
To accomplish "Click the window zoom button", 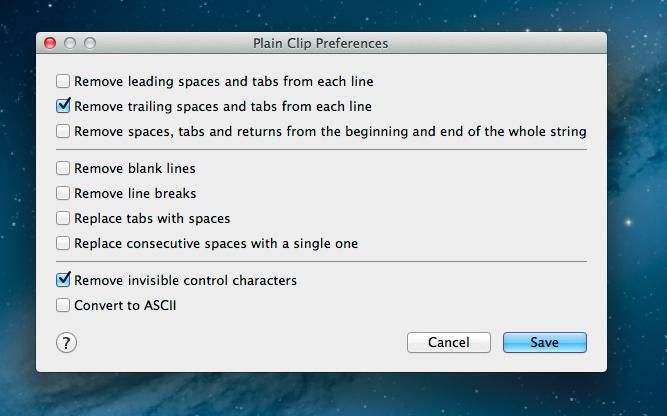I will 90,44.
